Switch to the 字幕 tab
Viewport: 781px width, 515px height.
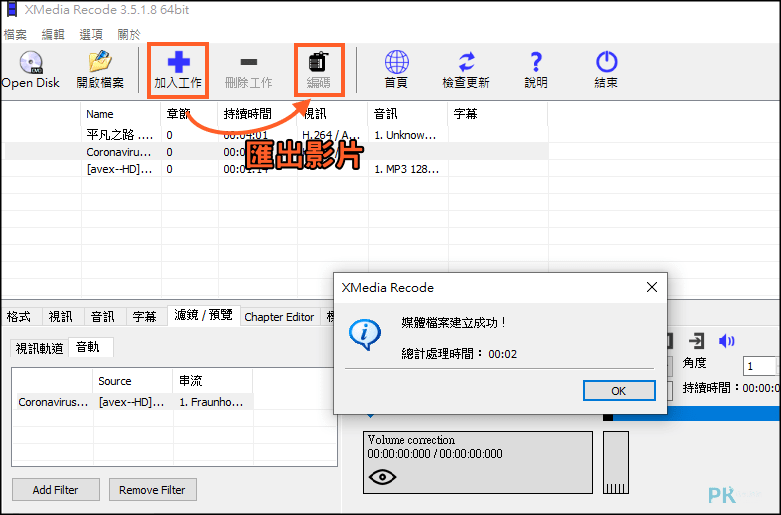tap(144, 316)
